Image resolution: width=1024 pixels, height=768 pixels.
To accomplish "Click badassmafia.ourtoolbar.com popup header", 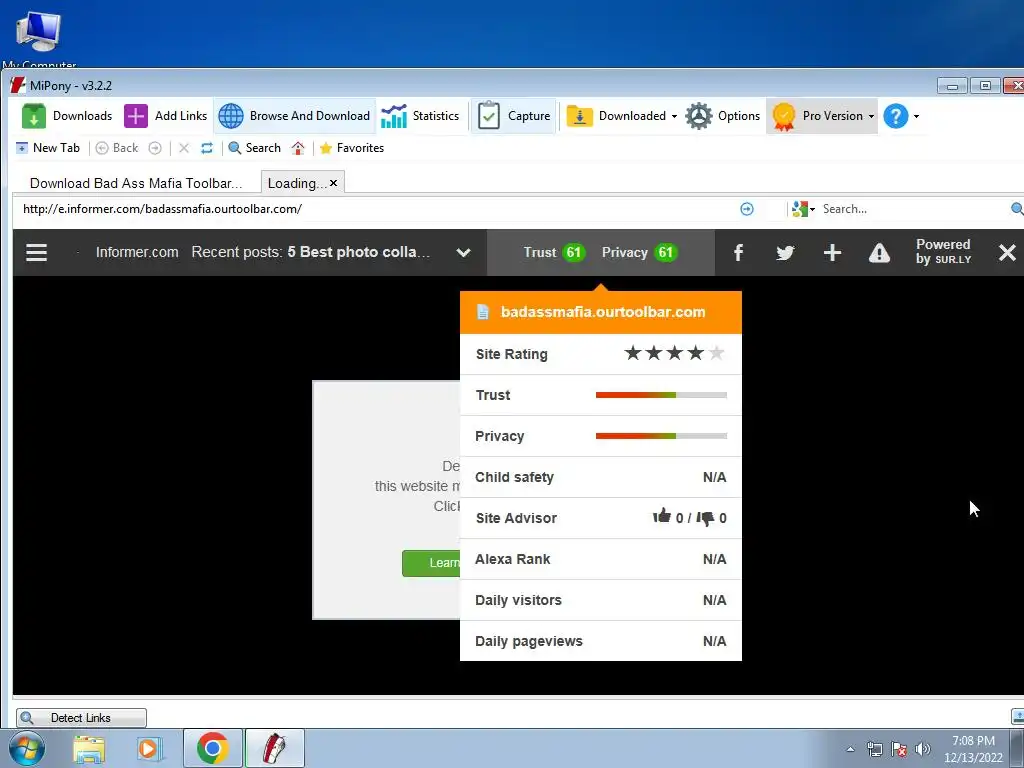I will 601,312.
